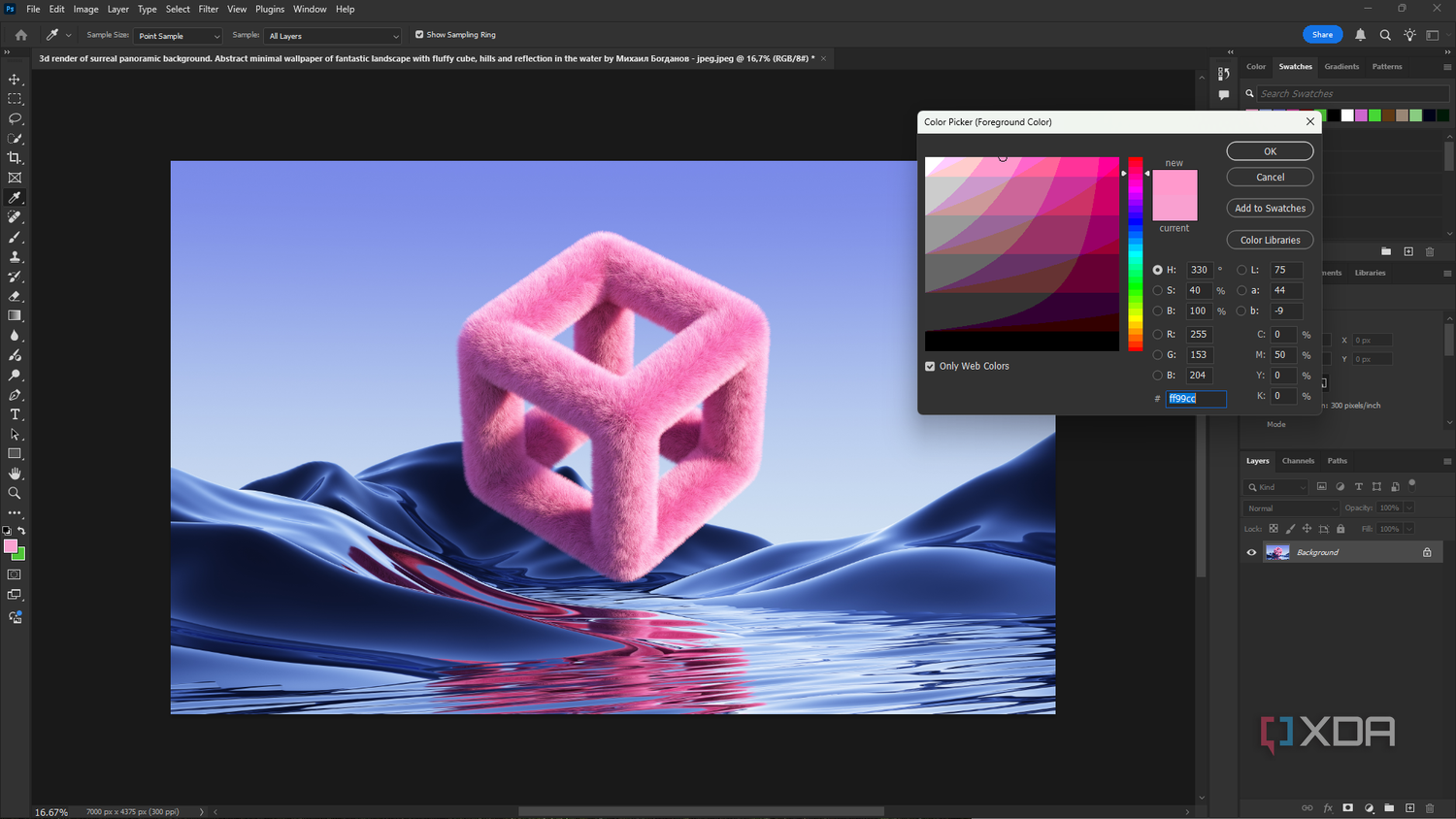Select the S saturation radio button
This screenshot has width=1456, height=819.
1157,290
